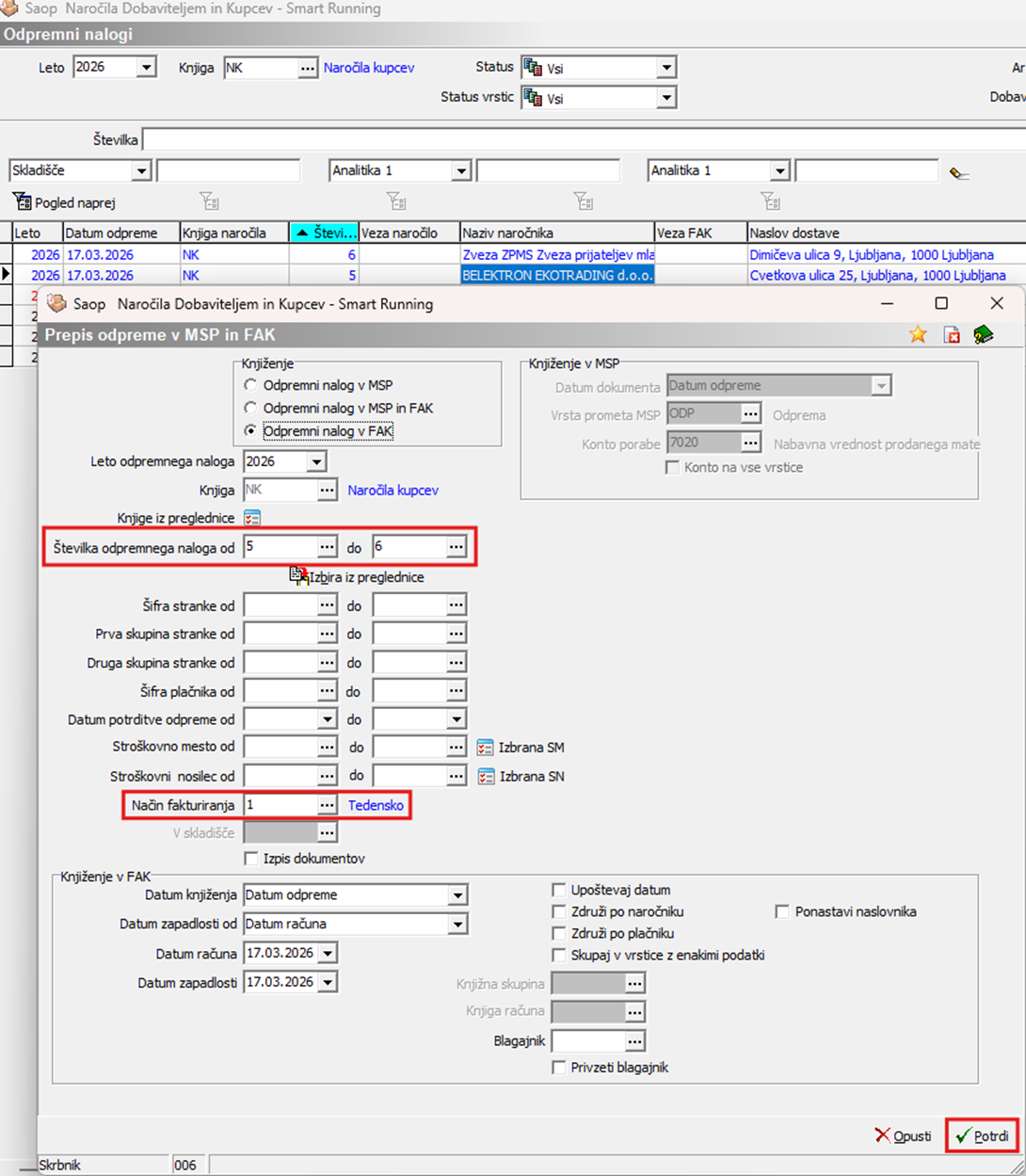Click the favorites star icon in dialog

[x=918, y=335]
